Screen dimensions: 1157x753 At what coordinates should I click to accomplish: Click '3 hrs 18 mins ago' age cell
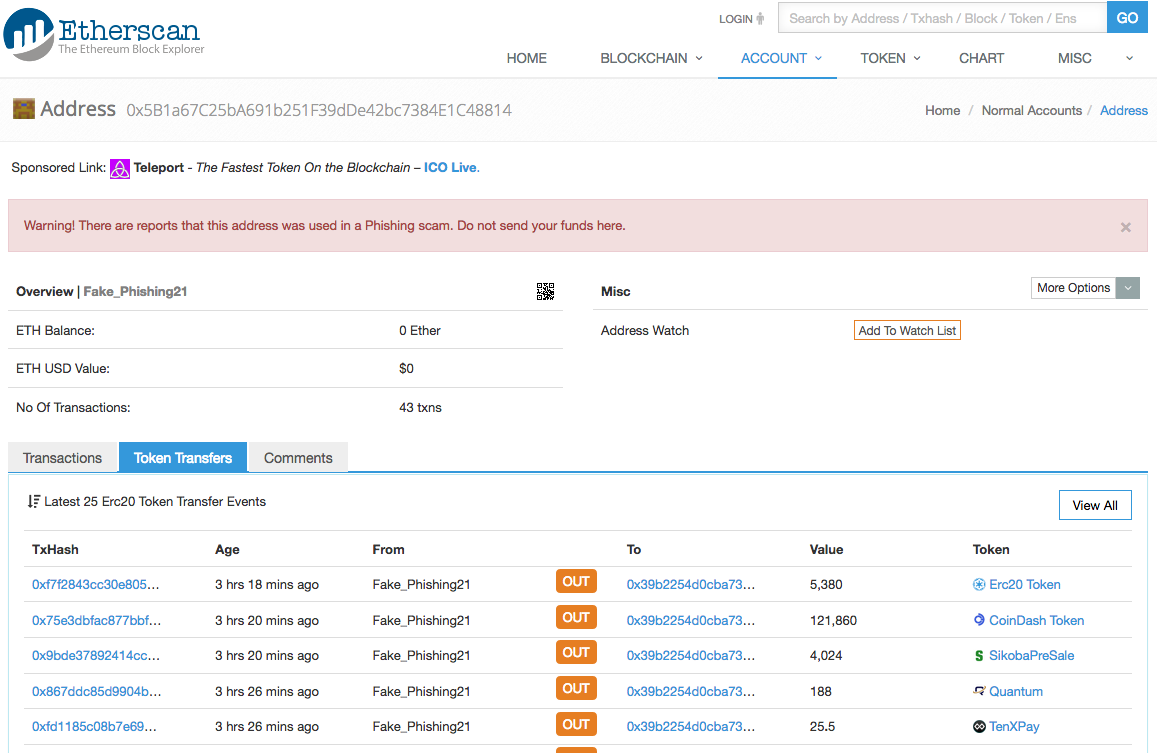point(266,585)
